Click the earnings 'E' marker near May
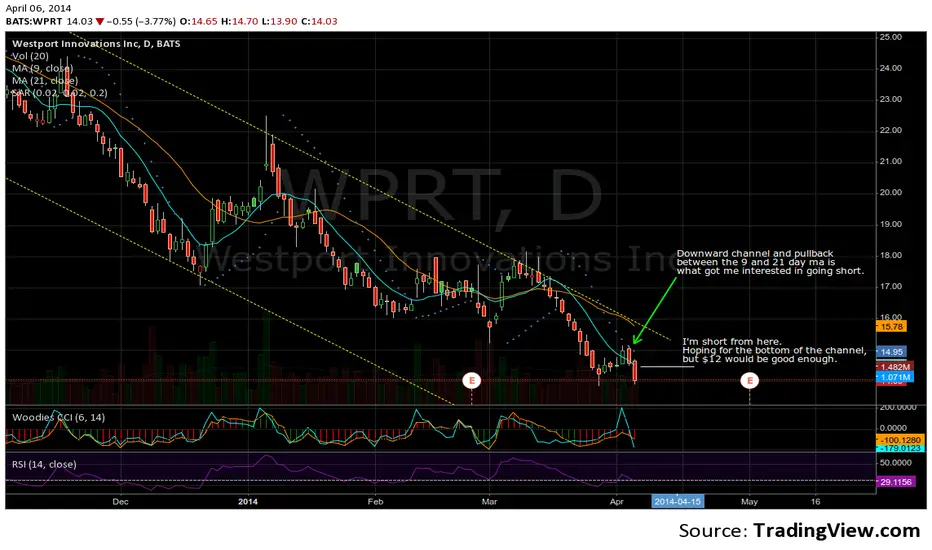 click(x=750, y=380)
